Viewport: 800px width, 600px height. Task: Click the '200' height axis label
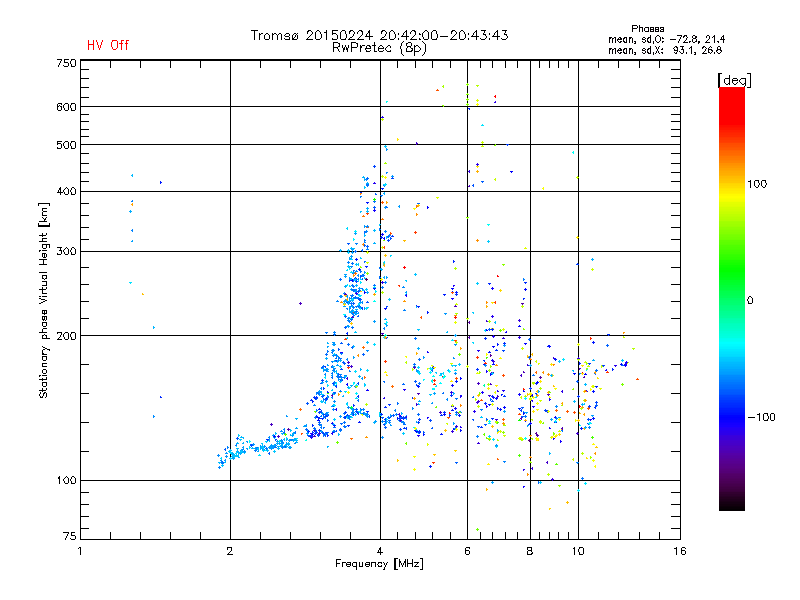pyautogui.click(x=66, y=336)
